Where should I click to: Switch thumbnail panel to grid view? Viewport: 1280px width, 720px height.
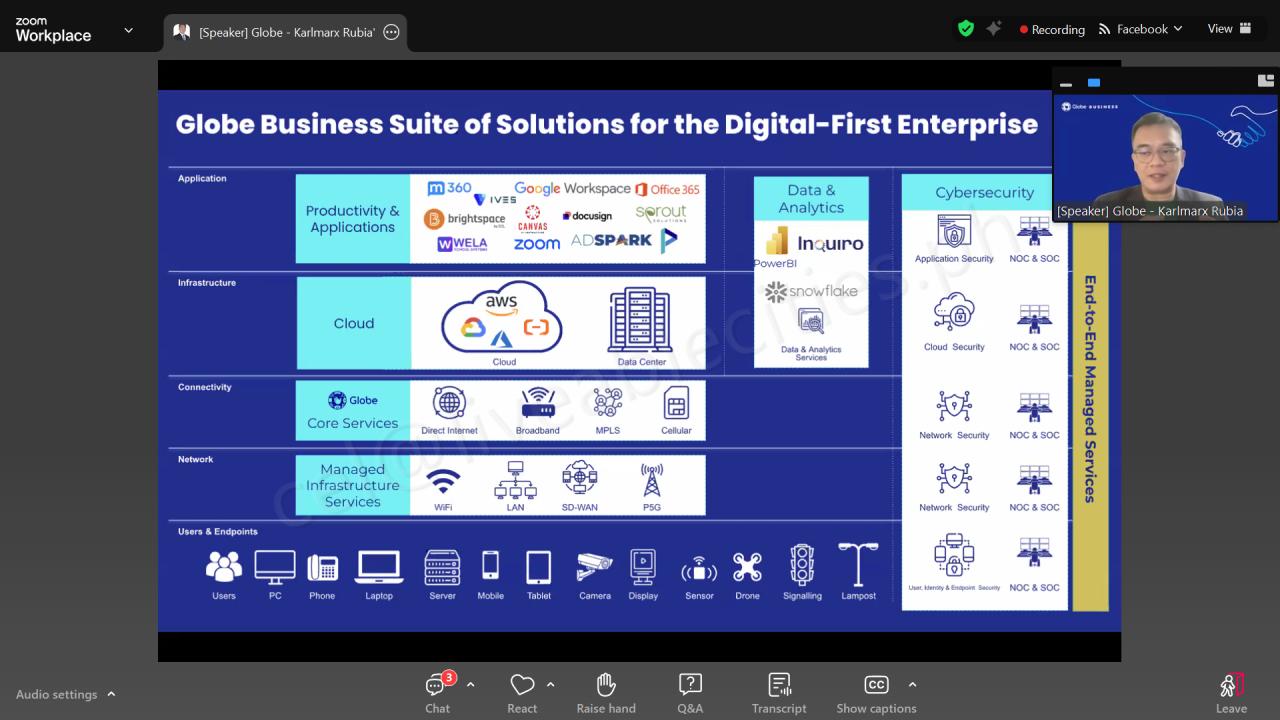click(x=1266, y=81)
